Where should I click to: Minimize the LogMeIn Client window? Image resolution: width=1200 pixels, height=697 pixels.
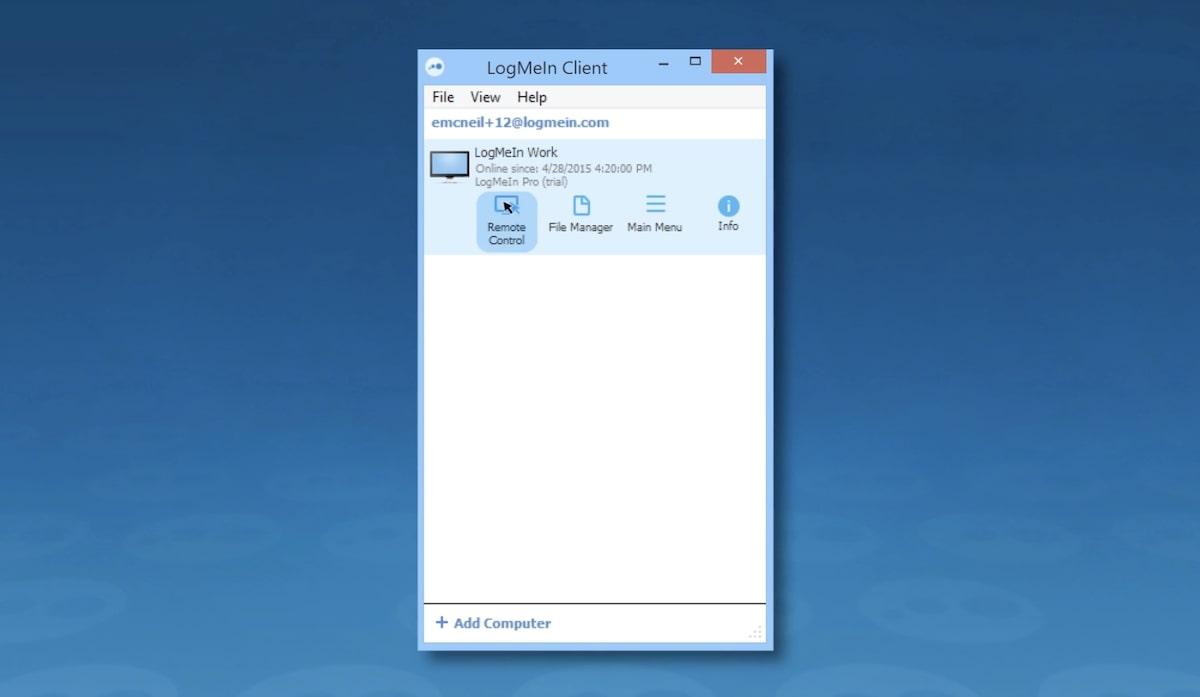click(664, 62)
